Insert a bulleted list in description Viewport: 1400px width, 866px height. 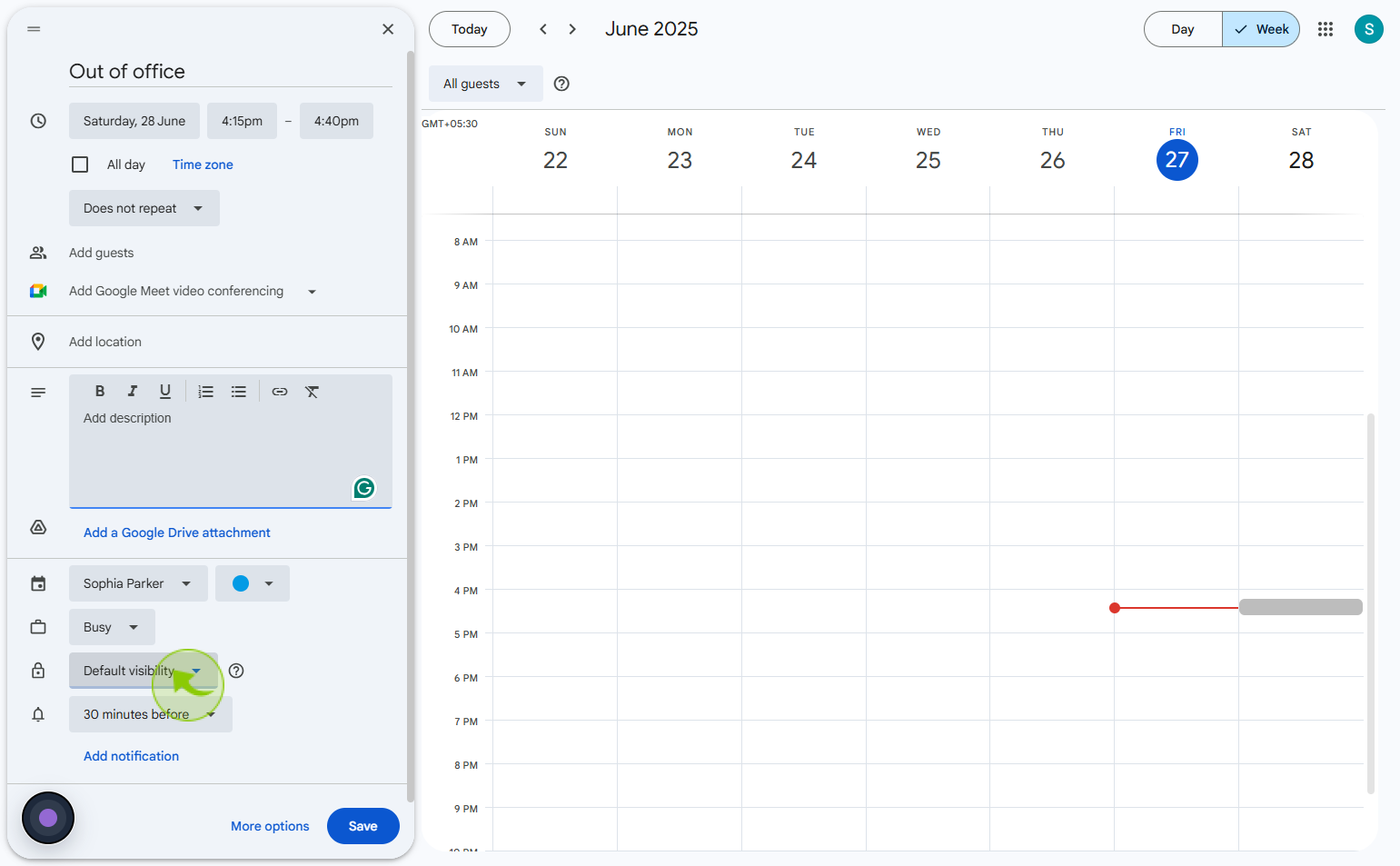(239, 392)
